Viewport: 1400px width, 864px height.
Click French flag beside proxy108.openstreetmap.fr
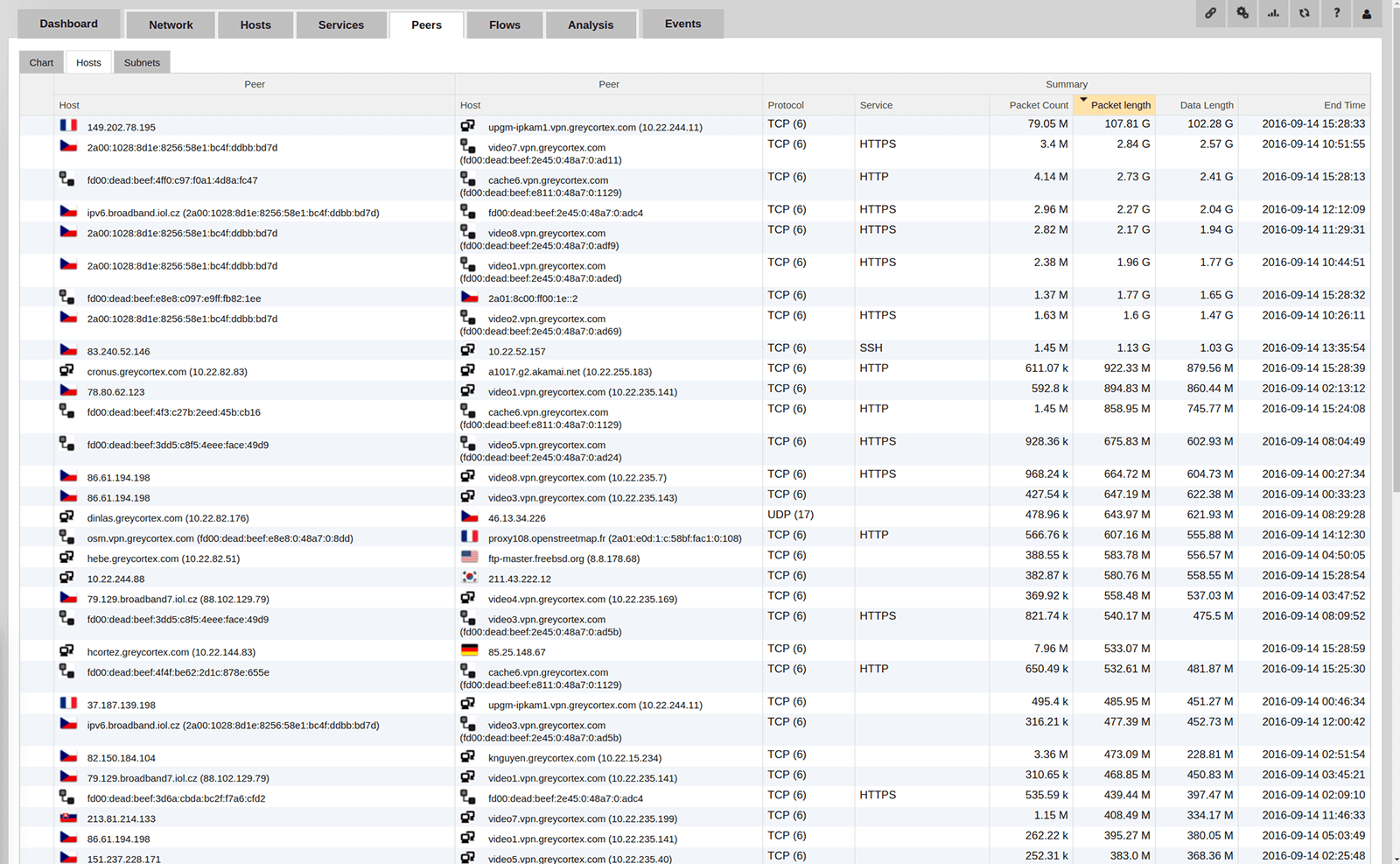coord(470,537)
